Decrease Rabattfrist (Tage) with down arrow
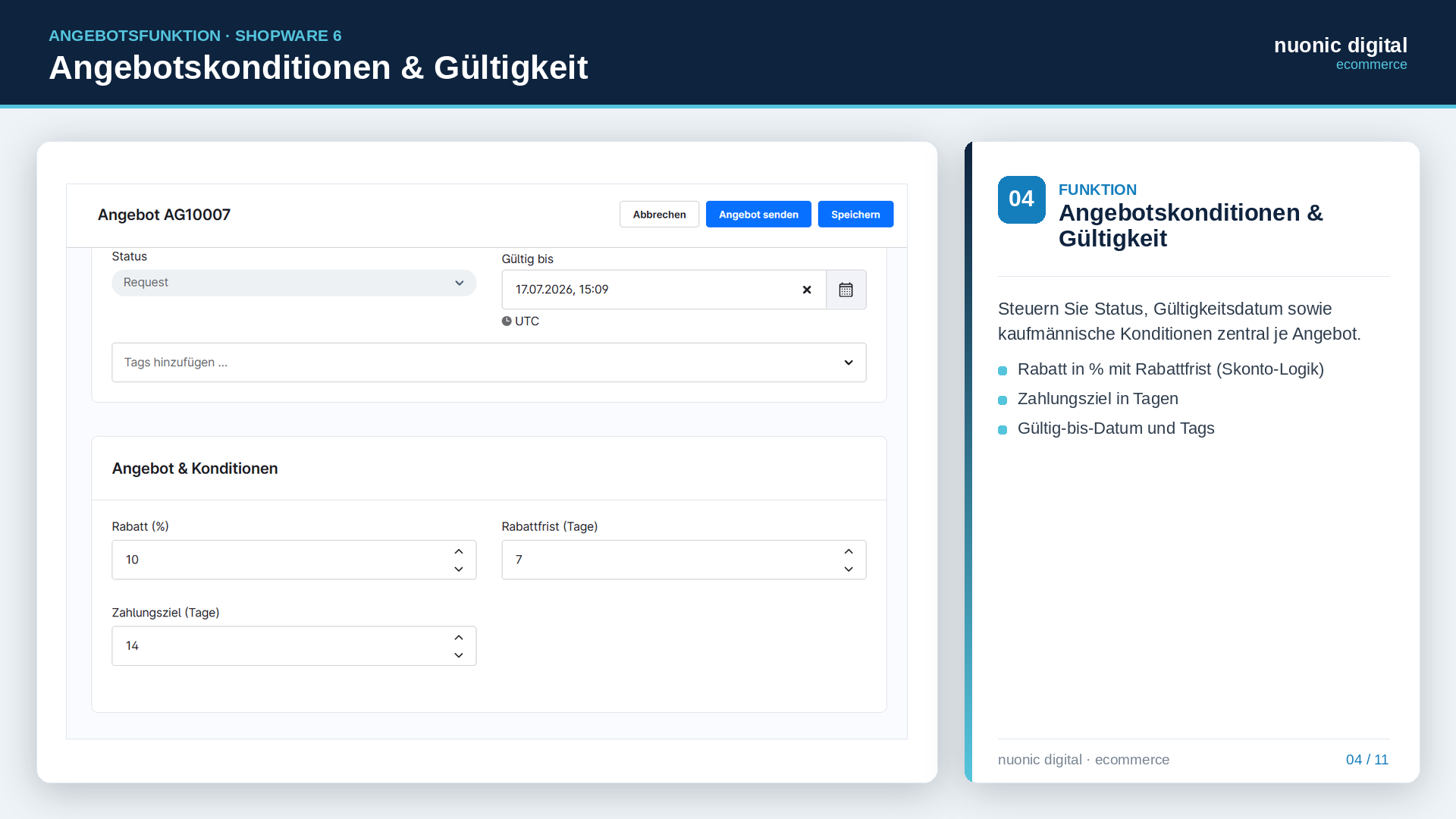Screen dimensions: 1456x819 click(849, 570)
